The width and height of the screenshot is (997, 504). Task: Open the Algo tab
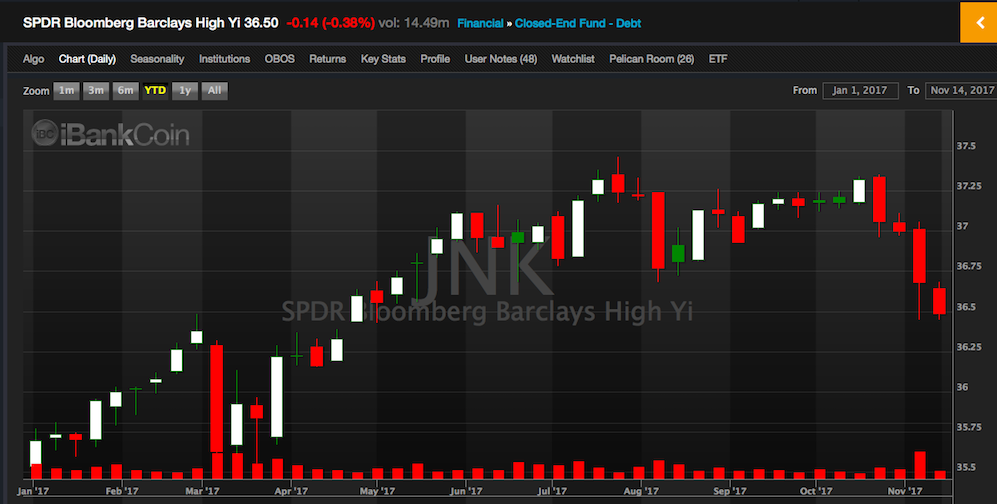(34, 59)
